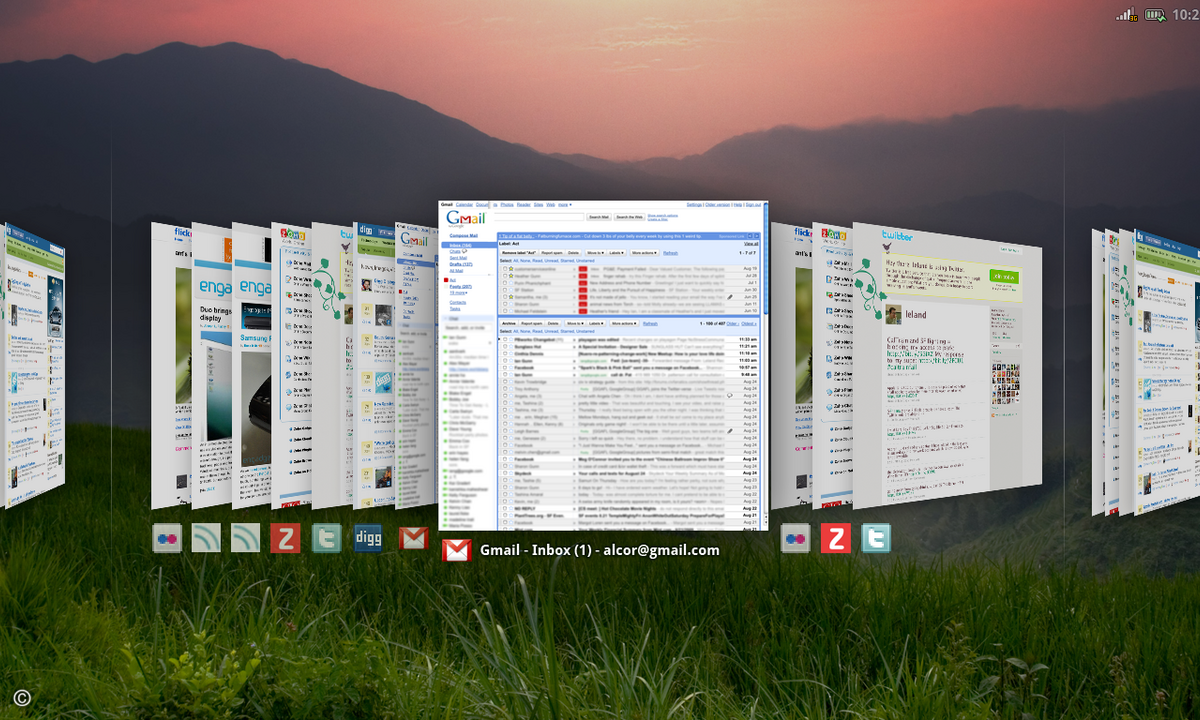Open the Sent Mail folder
Viewport: 1200px width, 720px height.
458,258
